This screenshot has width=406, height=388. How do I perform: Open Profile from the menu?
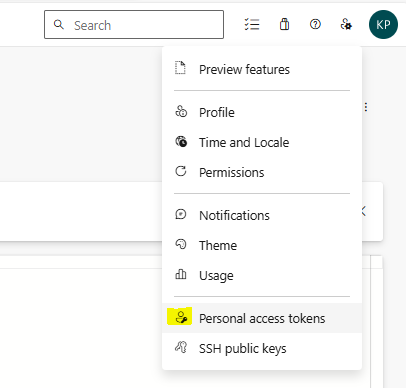point(262,112)
